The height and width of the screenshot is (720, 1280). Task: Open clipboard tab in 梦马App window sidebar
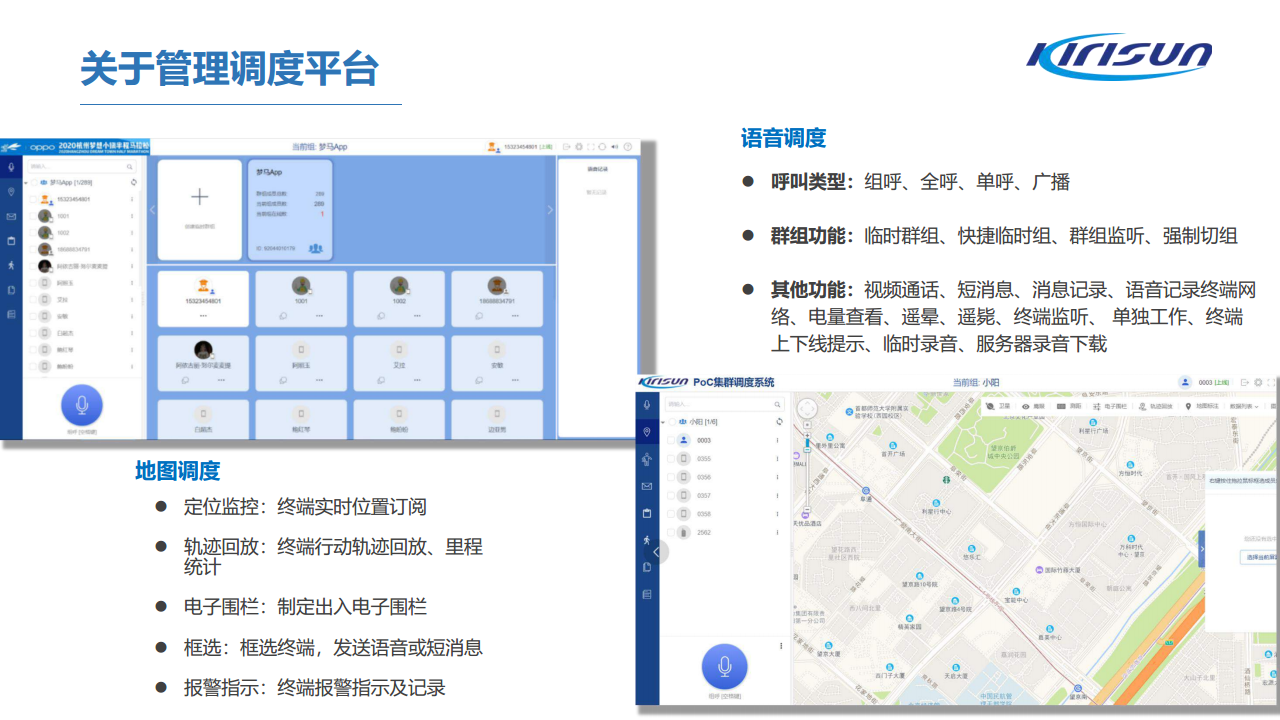coord(11,241)
